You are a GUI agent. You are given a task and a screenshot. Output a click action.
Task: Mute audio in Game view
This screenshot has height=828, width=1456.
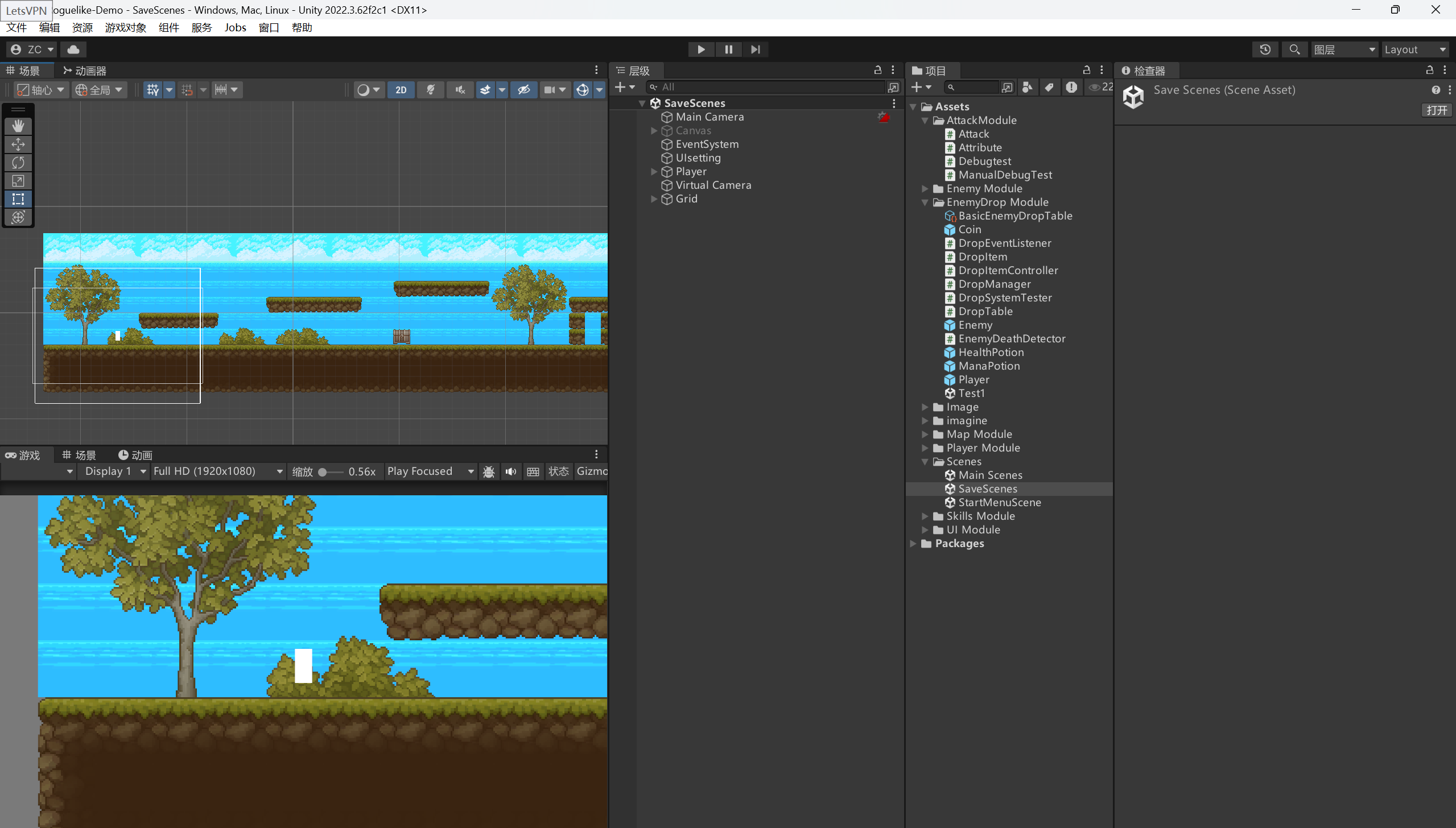point(511,471)
